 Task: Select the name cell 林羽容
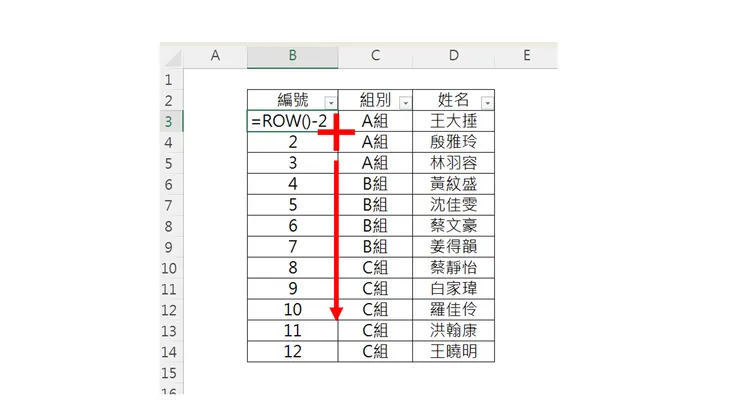[x=454, y=163]
